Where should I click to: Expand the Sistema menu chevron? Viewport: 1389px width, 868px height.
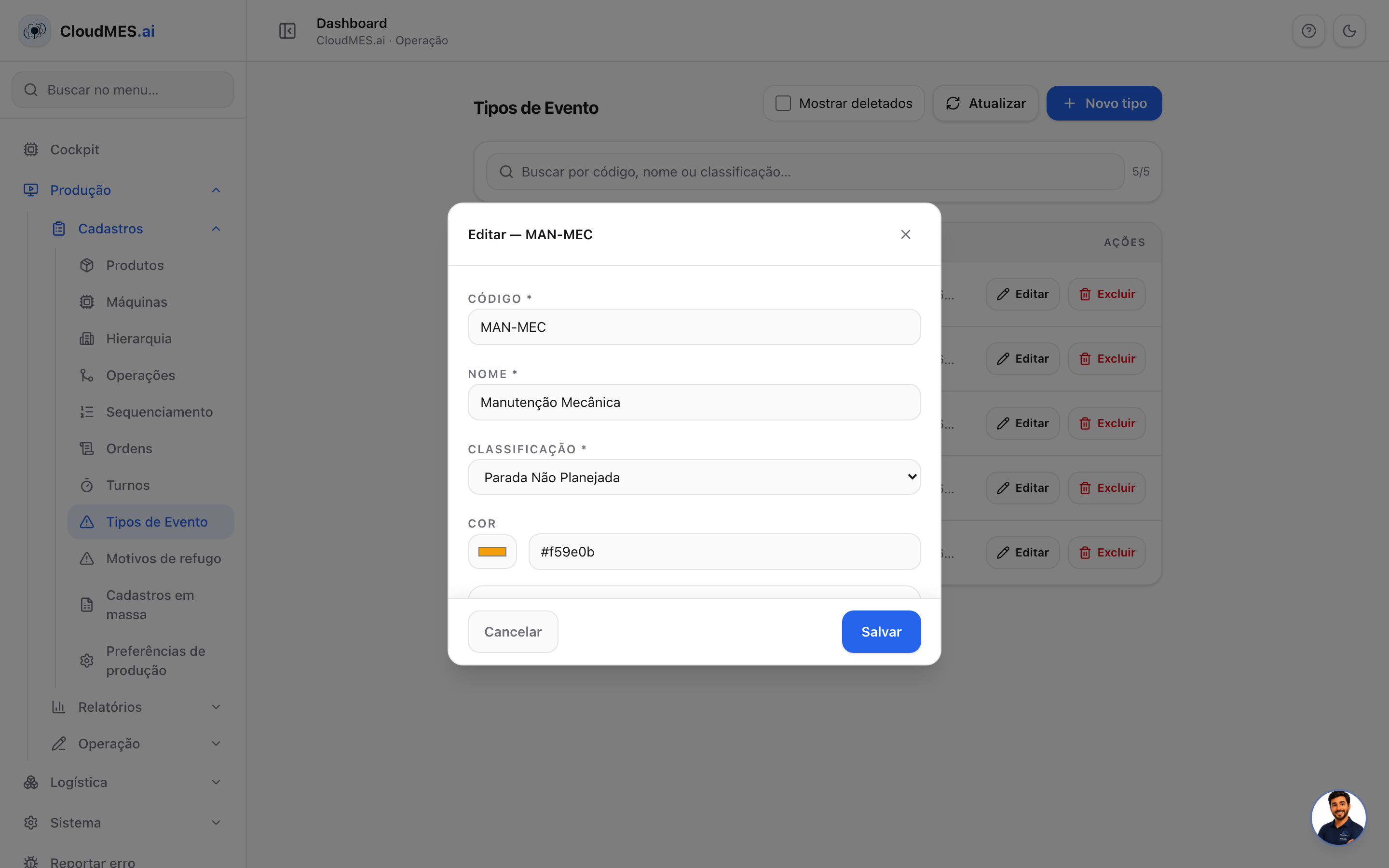(216, 823)
